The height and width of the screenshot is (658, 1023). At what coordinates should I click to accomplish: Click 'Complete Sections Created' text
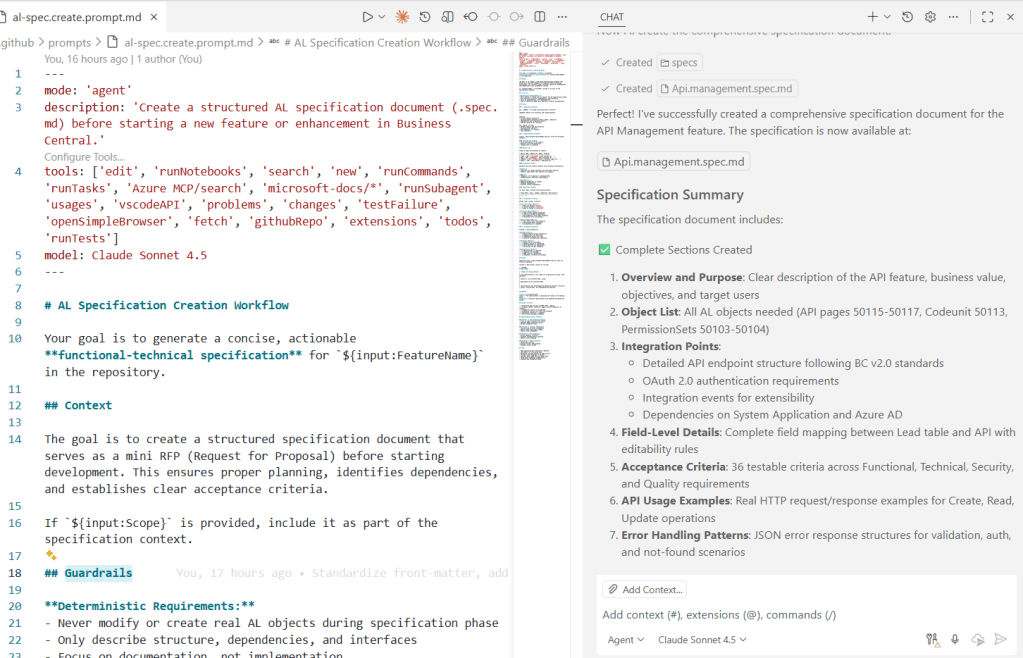(684, 250)
